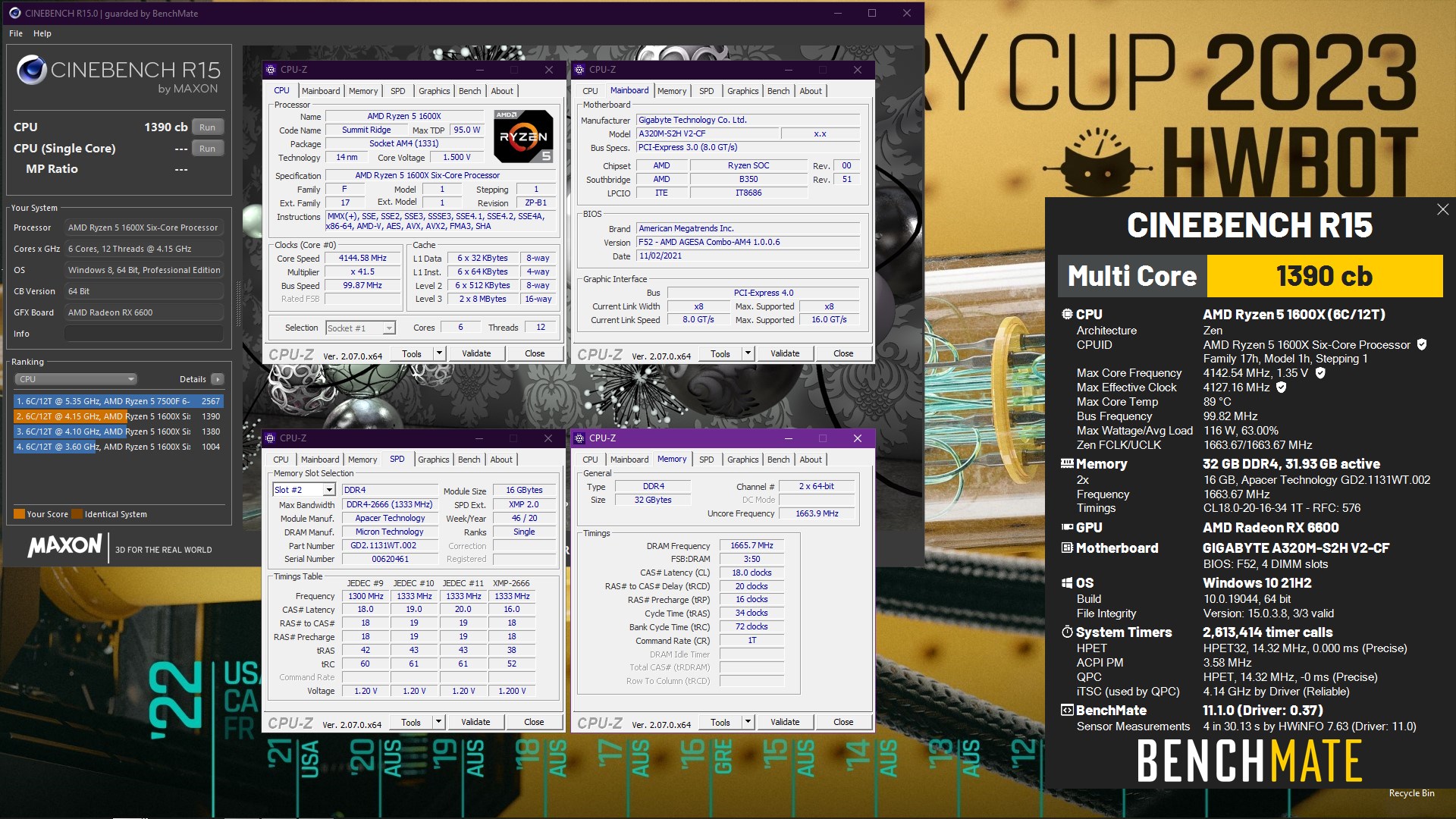This screenshot has width=1456, height=819.
Task: Click Close button in the SPD CPU-Z window
Action: [534, 722]
